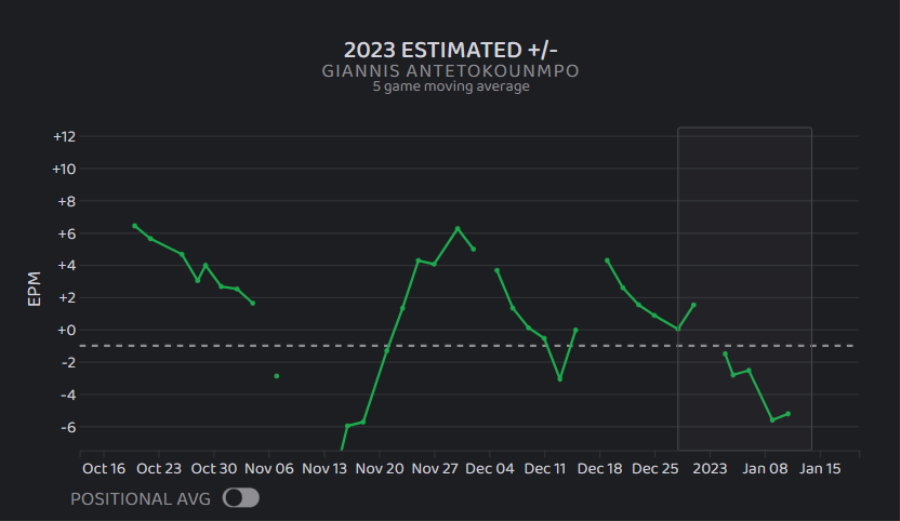Toggle the Positional Avg switch
Viewport: 900px width, 521px height.
pyautogui.click(x=241, y=498)
